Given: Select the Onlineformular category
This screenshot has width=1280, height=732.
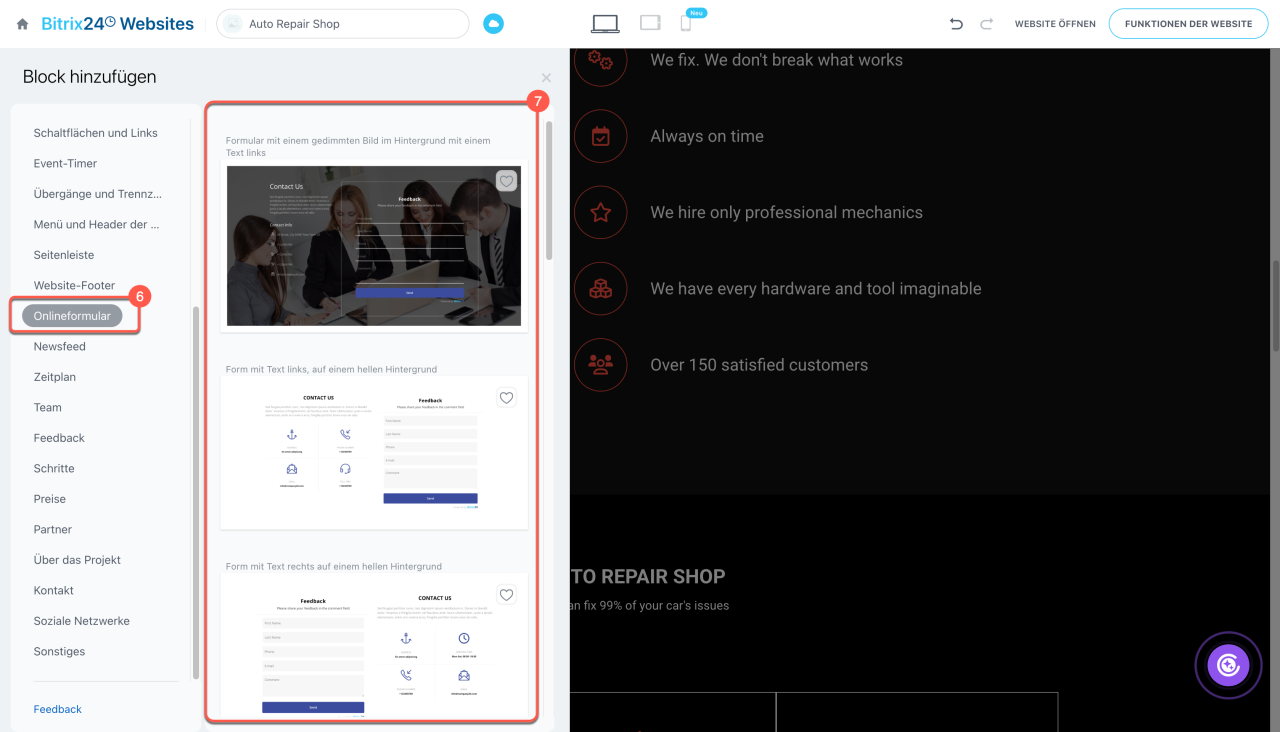Looking at the screenshot, I should 72,316.
